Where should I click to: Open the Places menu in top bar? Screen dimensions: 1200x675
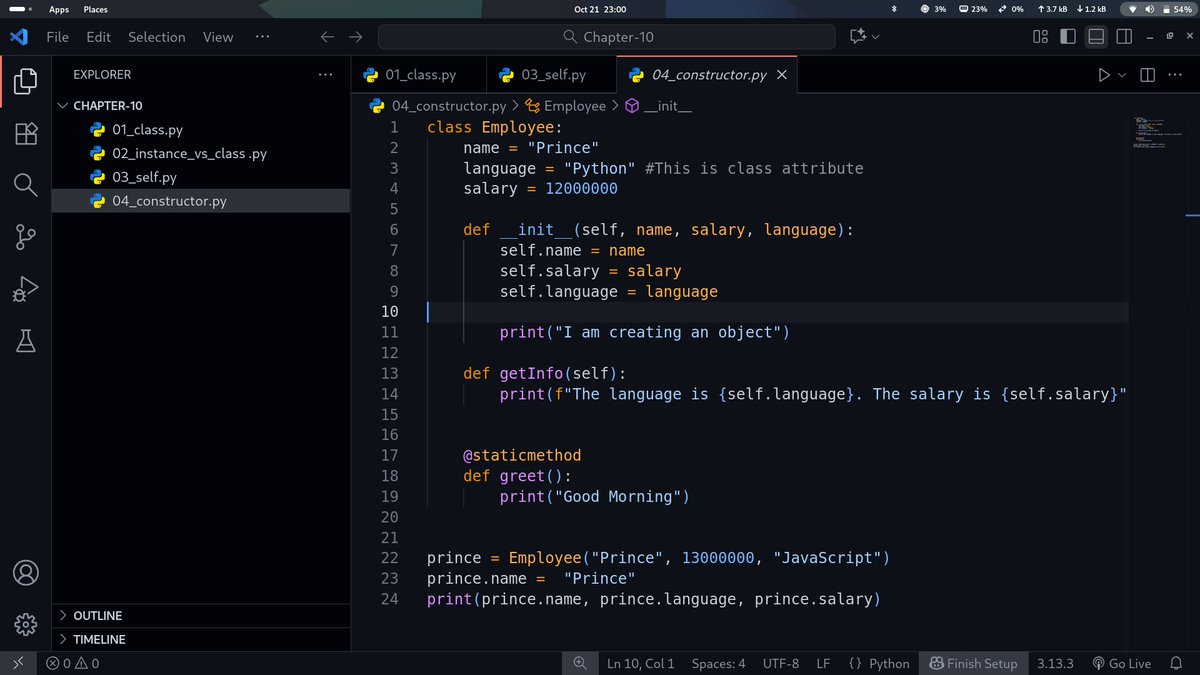95,9
